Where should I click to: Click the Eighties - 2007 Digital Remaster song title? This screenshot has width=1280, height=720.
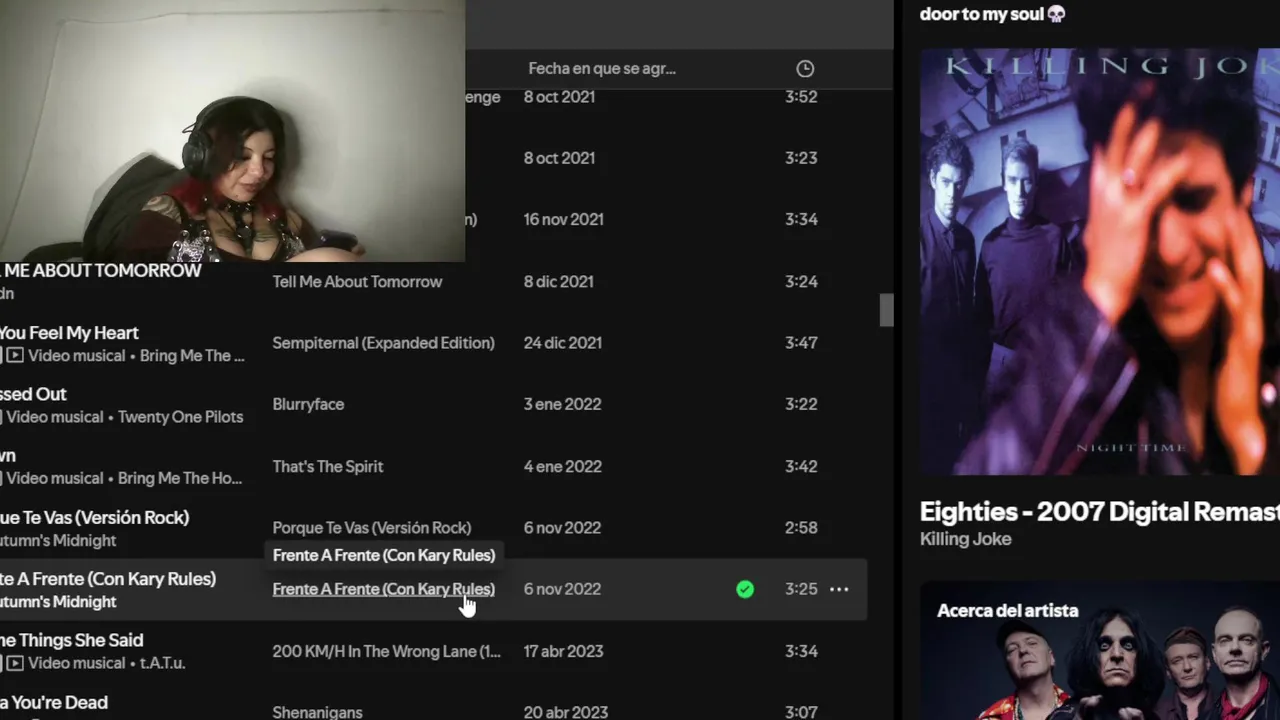click(1100, 512)
